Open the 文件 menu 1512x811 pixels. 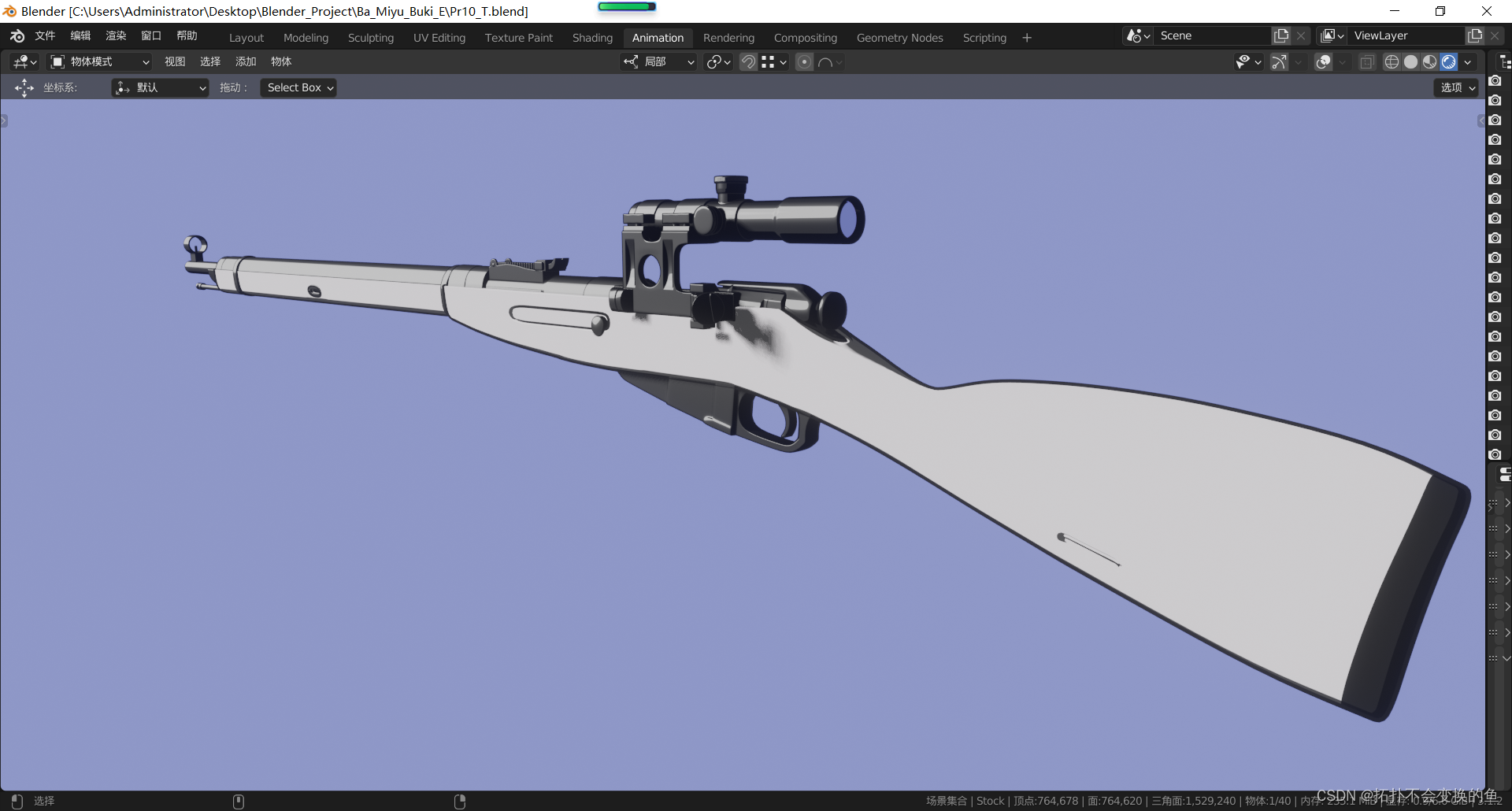coord(45,36)
